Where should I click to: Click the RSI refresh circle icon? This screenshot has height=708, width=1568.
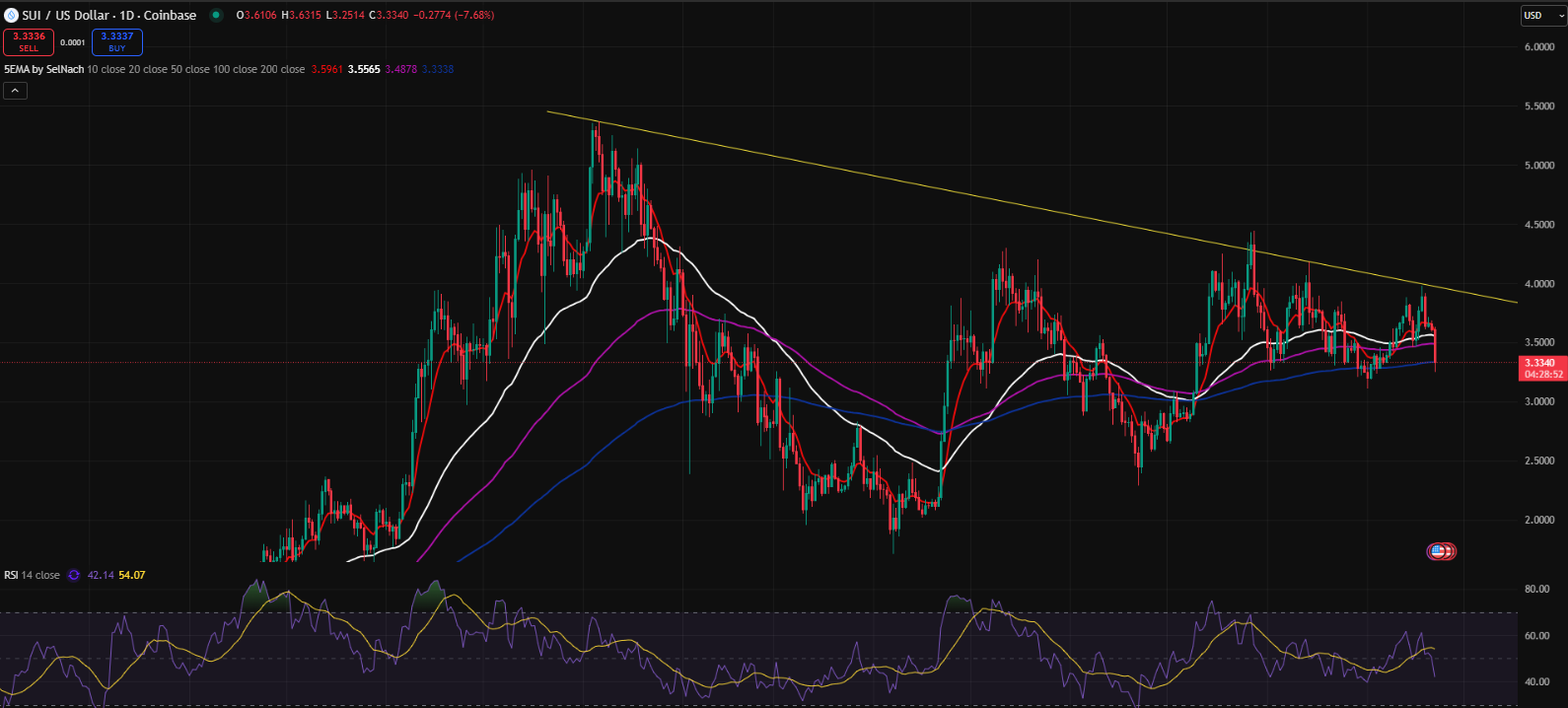point(74,575)
